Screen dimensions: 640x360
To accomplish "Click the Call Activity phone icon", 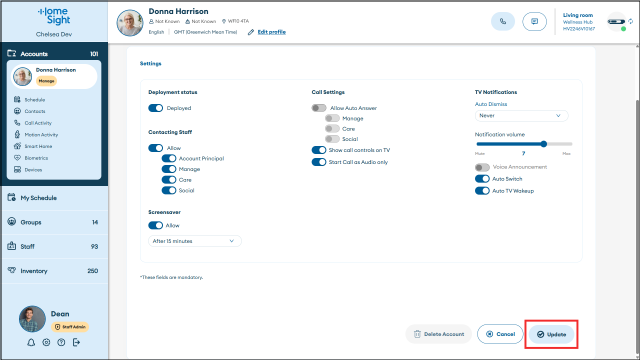I will click(x=17, y=123).
